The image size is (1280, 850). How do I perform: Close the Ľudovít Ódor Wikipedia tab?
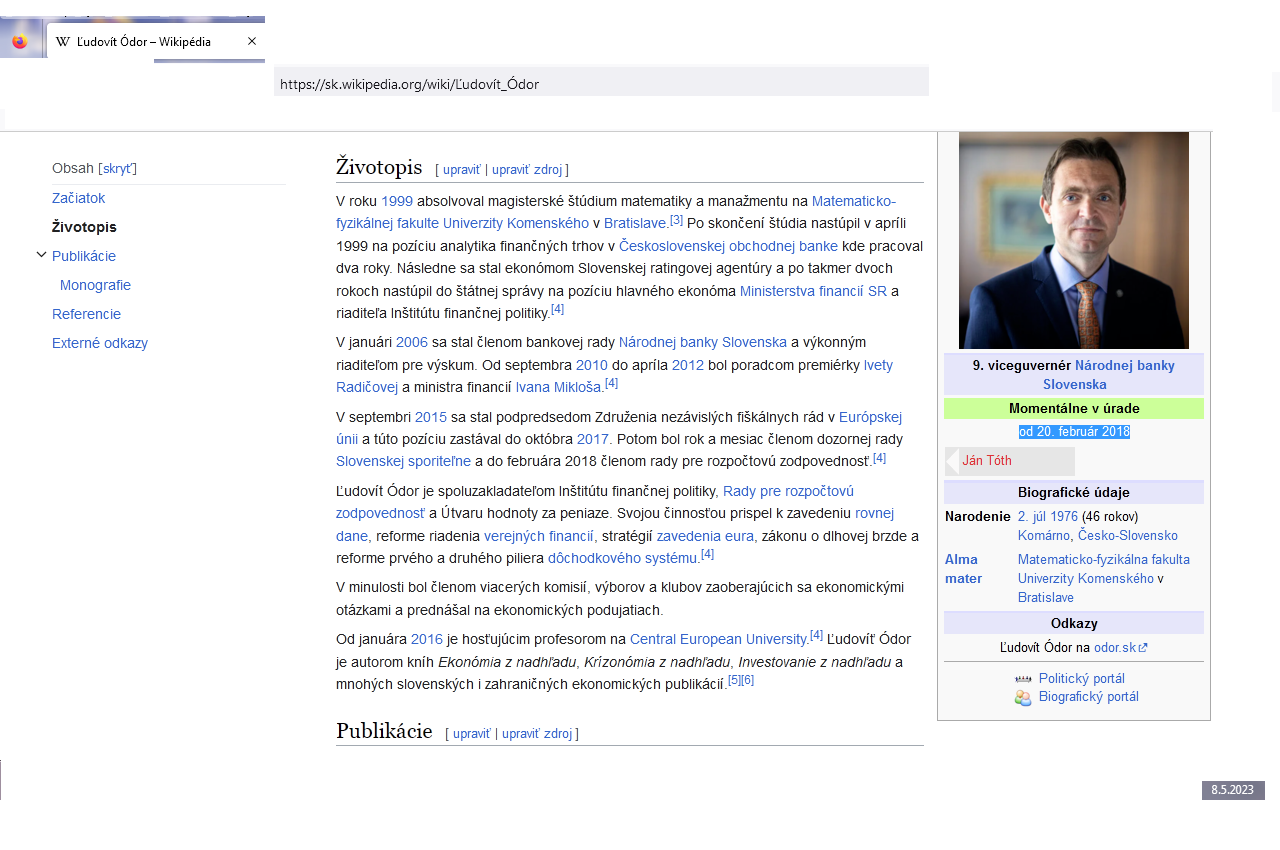[252, 41]
